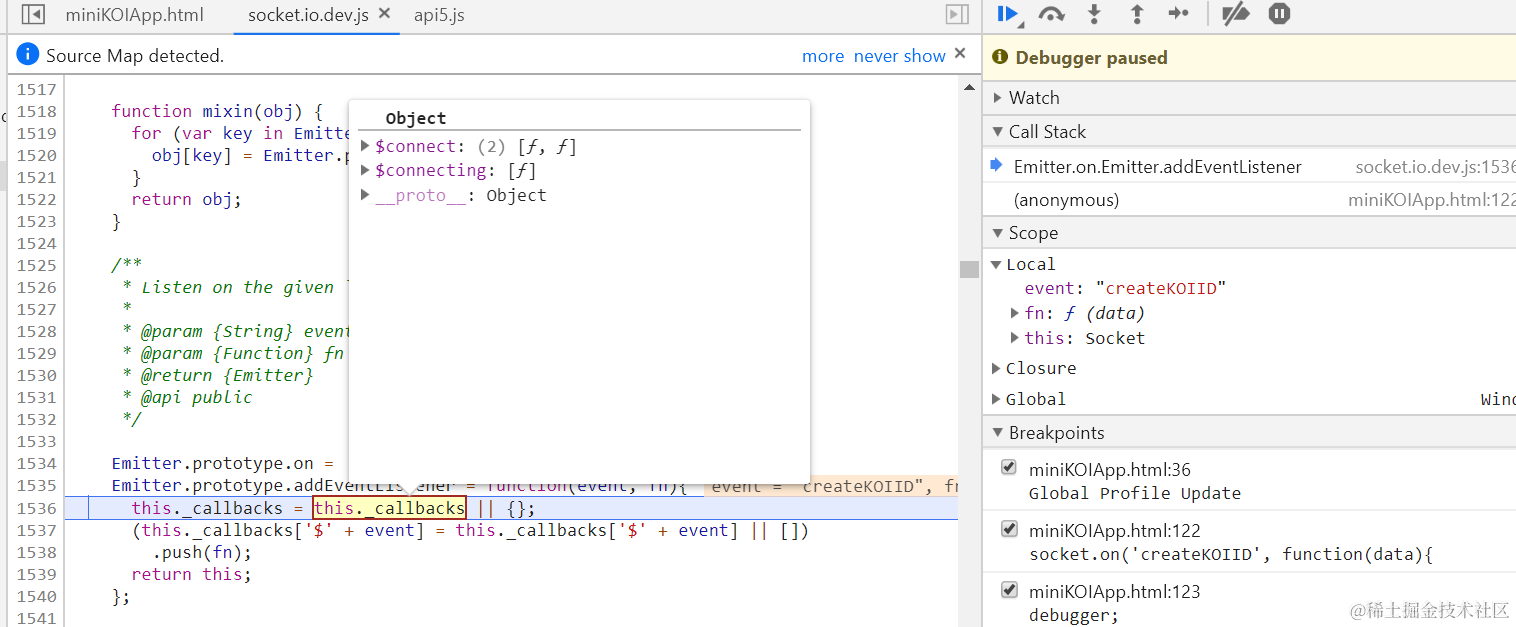Step into next function call
This screenshot has width=1516, height=627.
pyautogui.click(x=1094, y=14)
